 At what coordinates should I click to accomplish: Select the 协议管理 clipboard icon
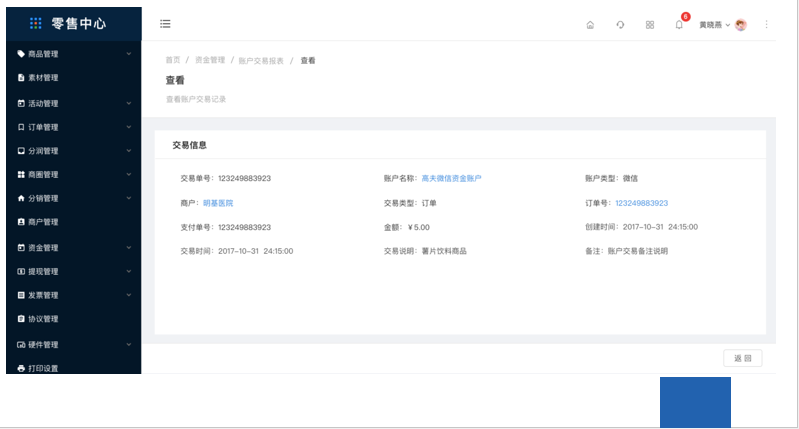(x=21, y=318)
